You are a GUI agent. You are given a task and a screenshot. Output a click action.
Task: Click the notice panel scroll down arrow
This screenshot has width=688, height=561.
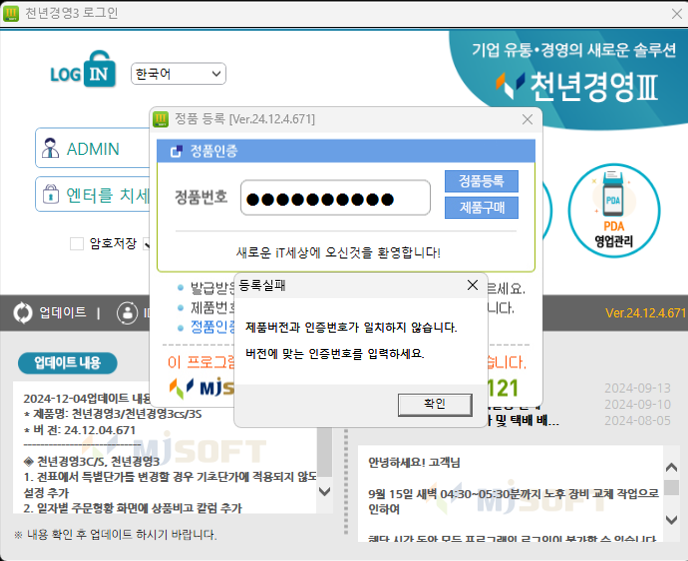671,520
